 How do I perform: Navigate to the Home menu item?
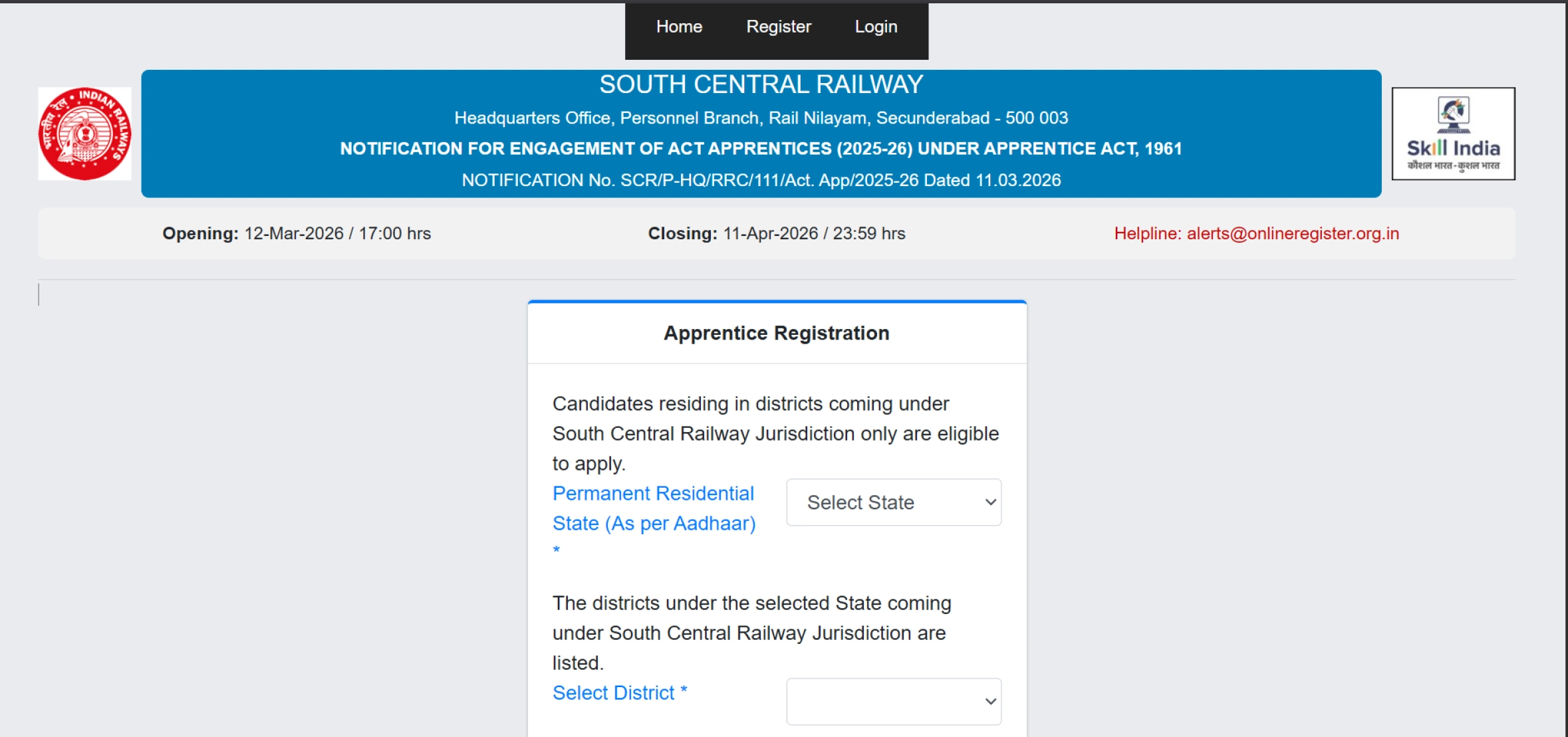[679, 27]
